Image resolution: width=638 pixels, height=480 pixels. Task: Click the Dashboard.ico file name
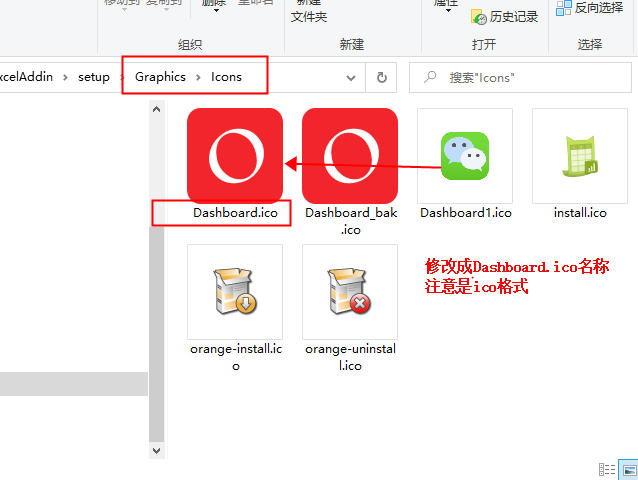pos(235,213)
